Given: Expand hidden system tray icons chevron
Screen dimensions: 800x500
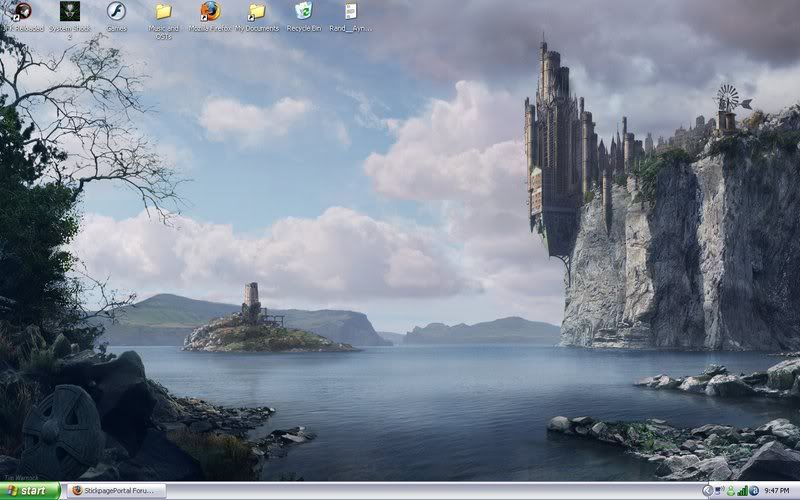Looking at the screenshot, I should pyautogui.click(x=706, y=491).
